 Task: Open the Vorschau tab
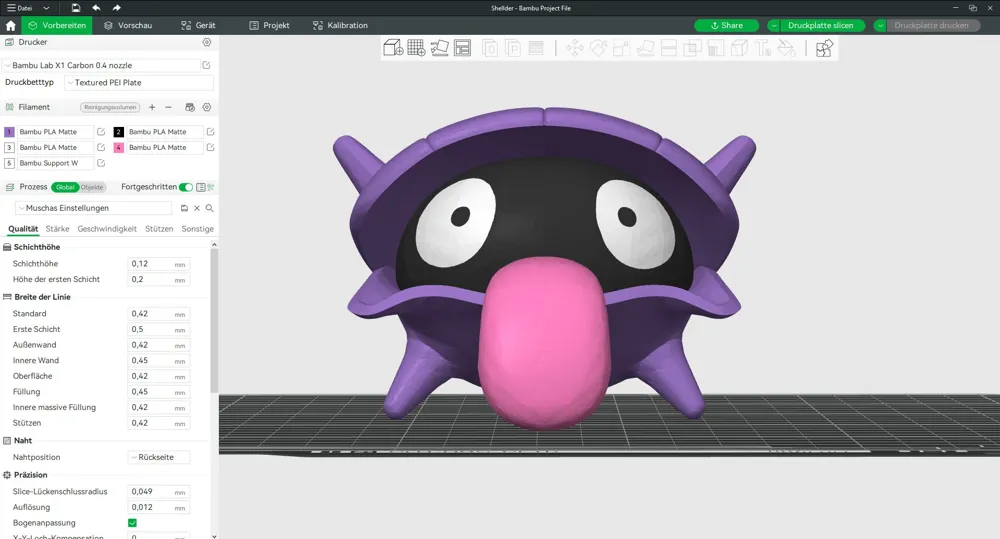(x=128, y=26)
